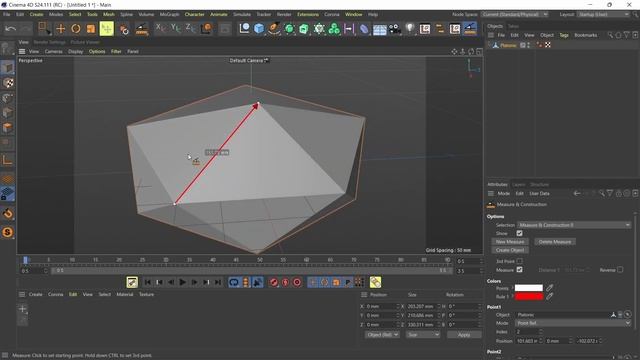
Task: Enable the Reverse checkbox
Action: (x=620, y=270)
